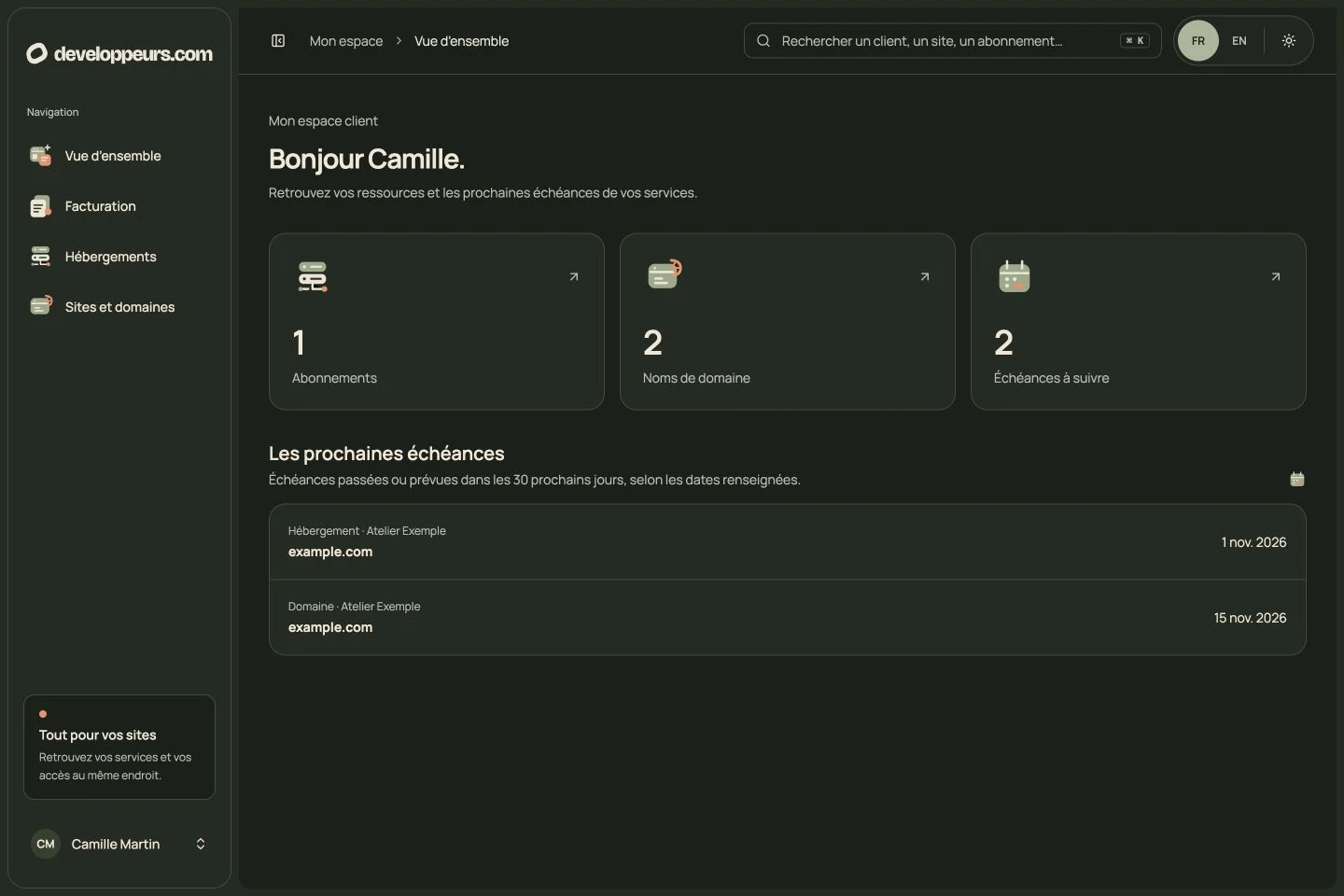Focus the Rechercher un client search field
1344x896 pixels.
[x=953, y=41]
